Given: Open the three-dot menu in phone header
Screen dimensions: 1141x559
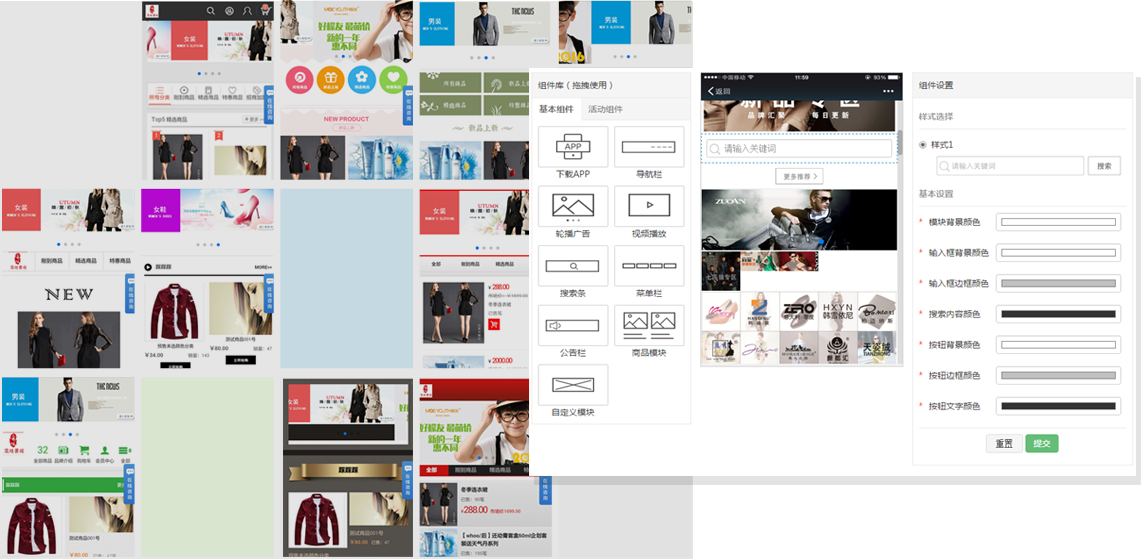Looking at the screenshot, I should tap(885, 91).
